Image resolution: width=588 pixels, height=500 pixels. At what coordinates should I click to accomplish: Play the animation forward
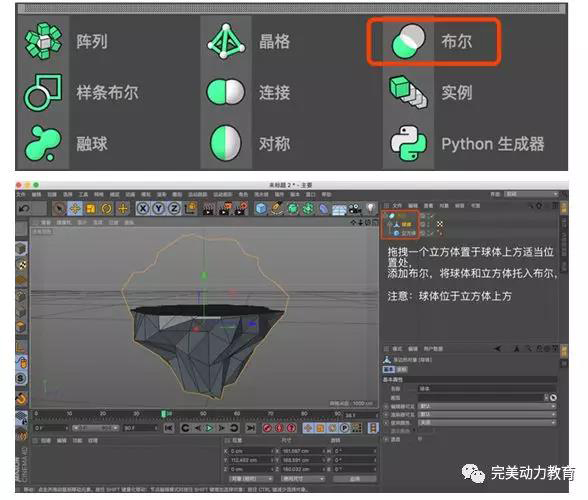(x=210, y=428)
